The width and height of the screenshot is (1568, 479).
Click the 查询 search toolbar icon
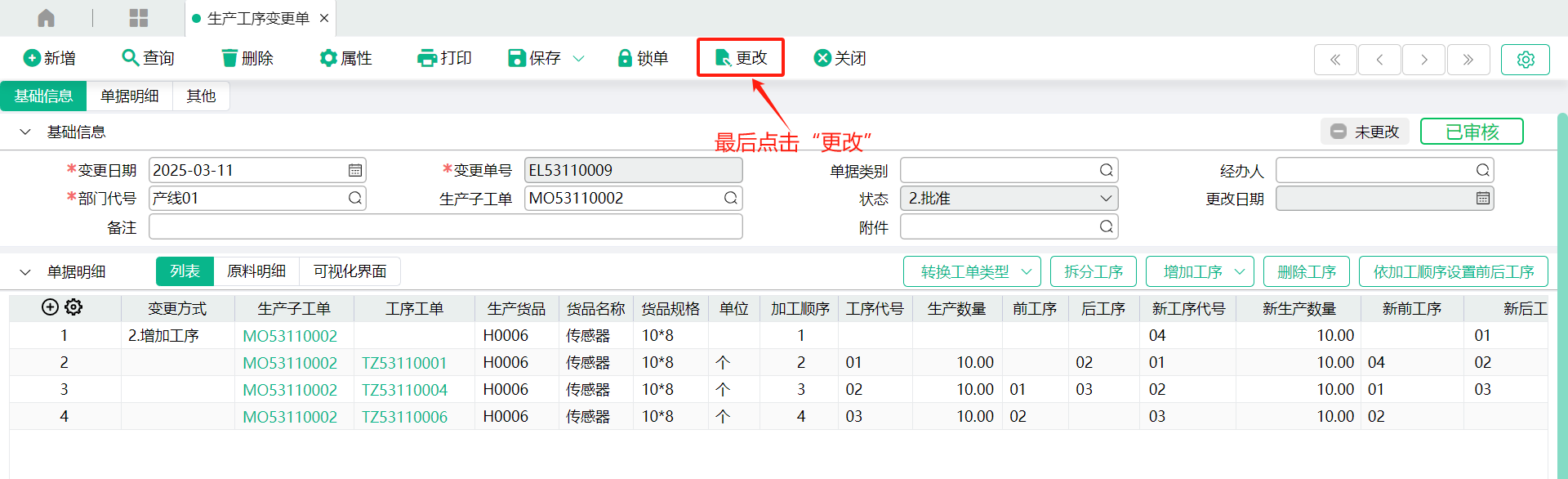[130, 58]
